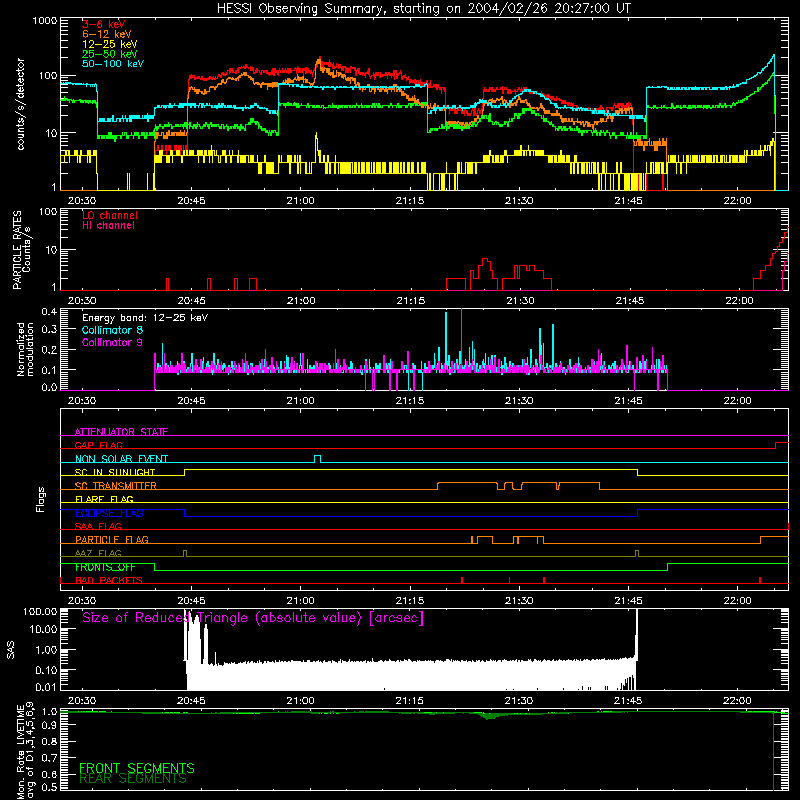Click the Mon. Rate LIVETIME axis label
Viewport: 800px width, 800px height.
point(26,750)
